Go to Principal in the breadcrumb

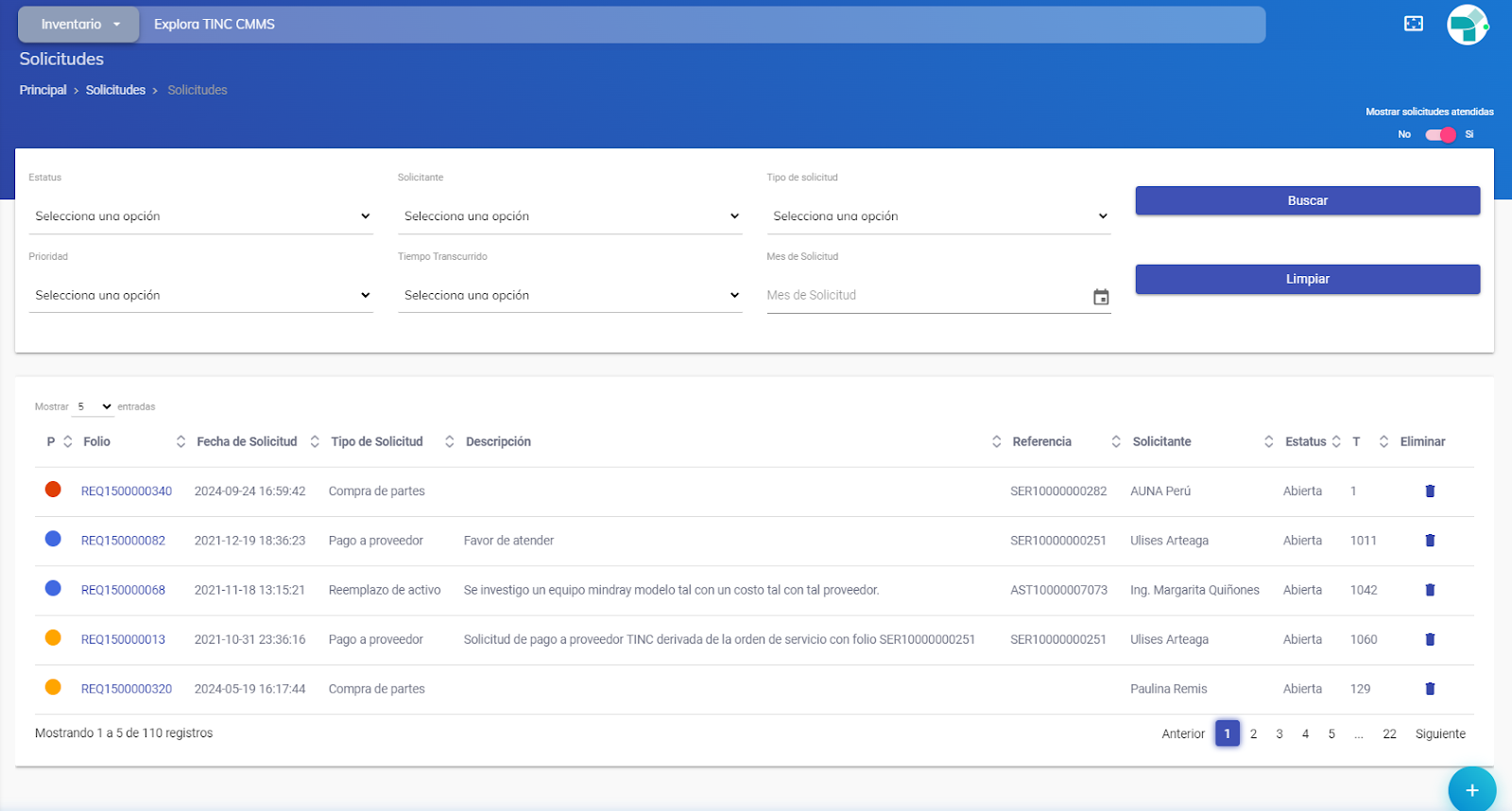[x=43, y=90]
